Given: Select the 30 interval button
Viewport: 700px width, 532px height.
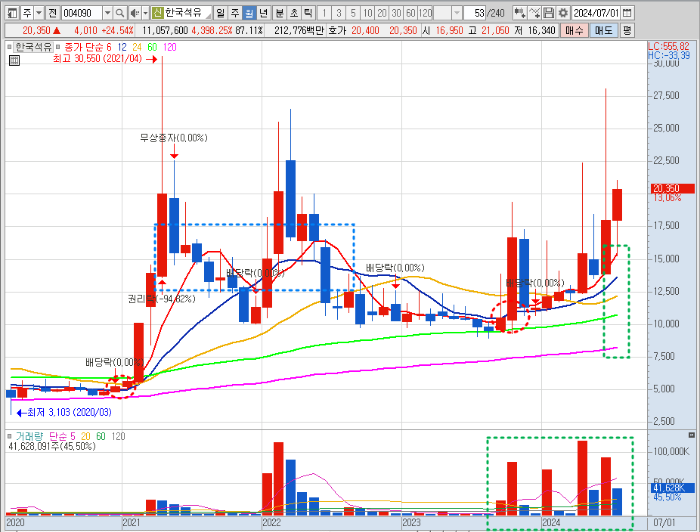Looking at the screenshot, I should pyautogui.click(x=396, y=13).
